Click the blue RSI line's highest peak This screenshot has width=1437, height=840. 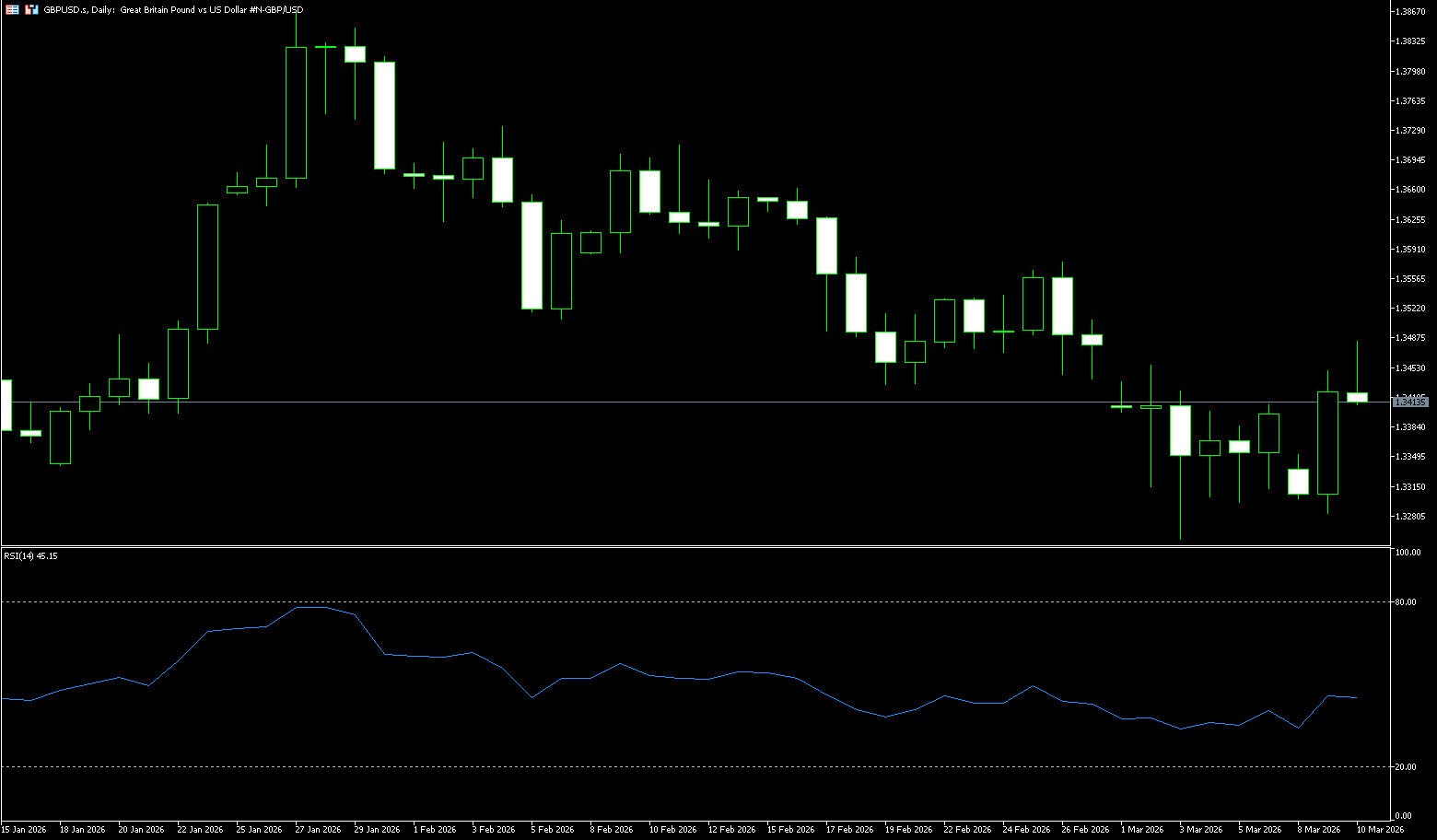click(310, 607)
